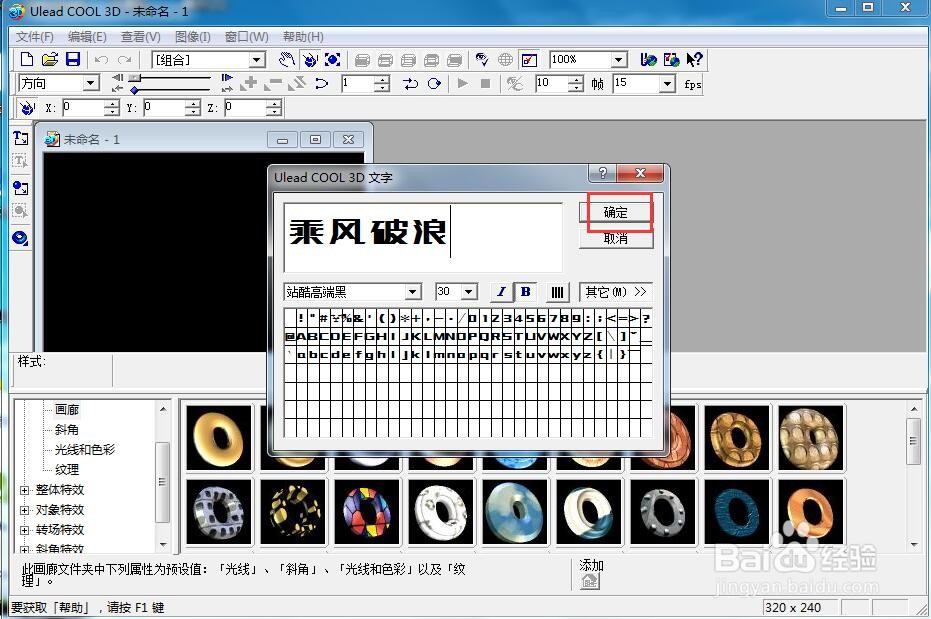This screenshot has width=931, height=619.
Task: Expand the 转场特效 tree node
Action: click(25, 530)
